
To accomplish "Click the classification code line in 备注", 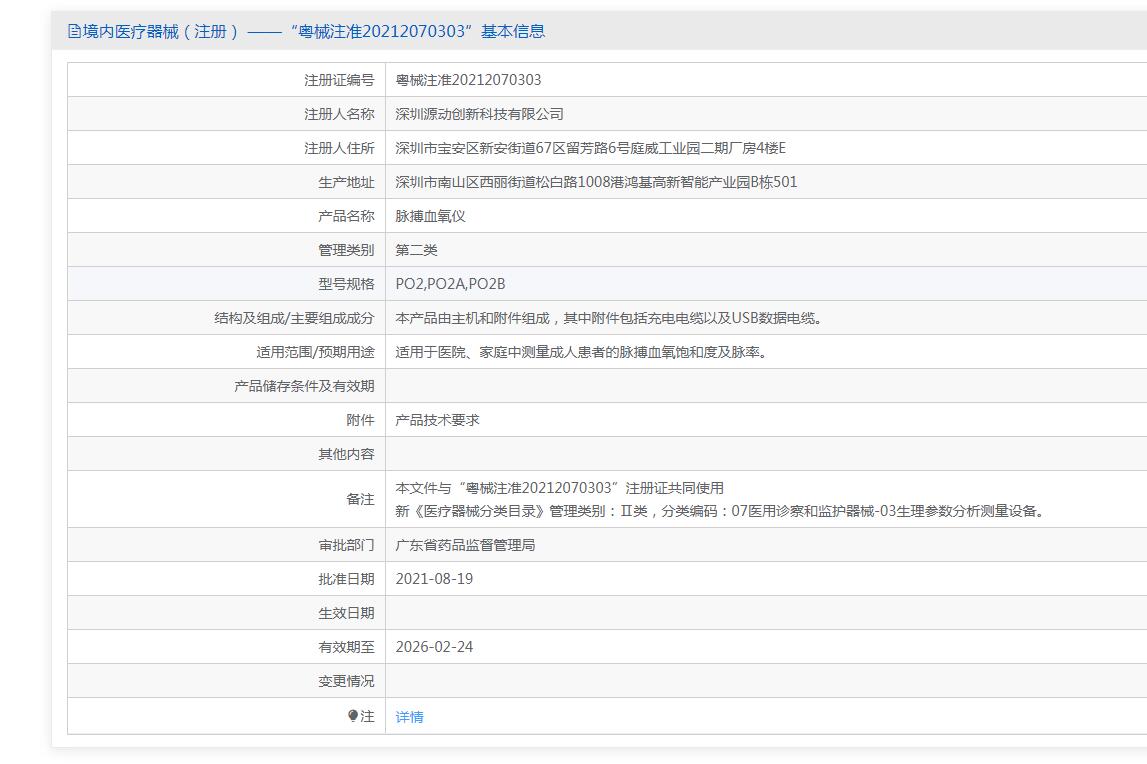I will pos(721,511).
